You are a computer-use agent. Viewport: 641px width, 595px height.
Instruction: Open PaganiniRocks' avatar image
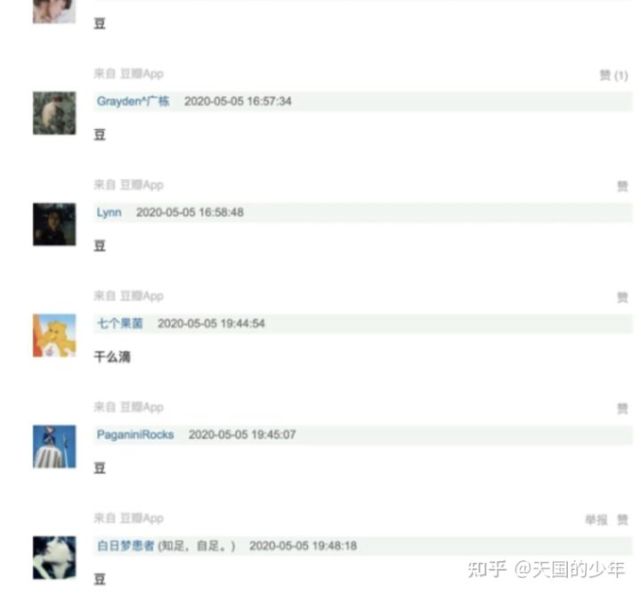click(x=54, y=447)
